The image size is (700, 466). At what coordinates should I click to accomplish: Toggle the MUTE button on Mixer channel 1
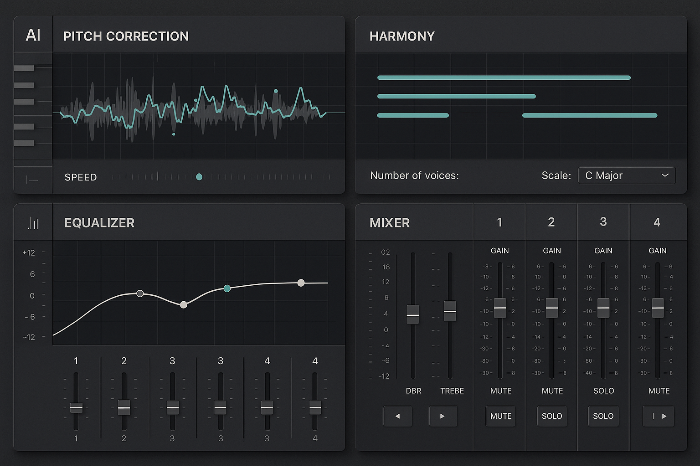coord(500,416)
